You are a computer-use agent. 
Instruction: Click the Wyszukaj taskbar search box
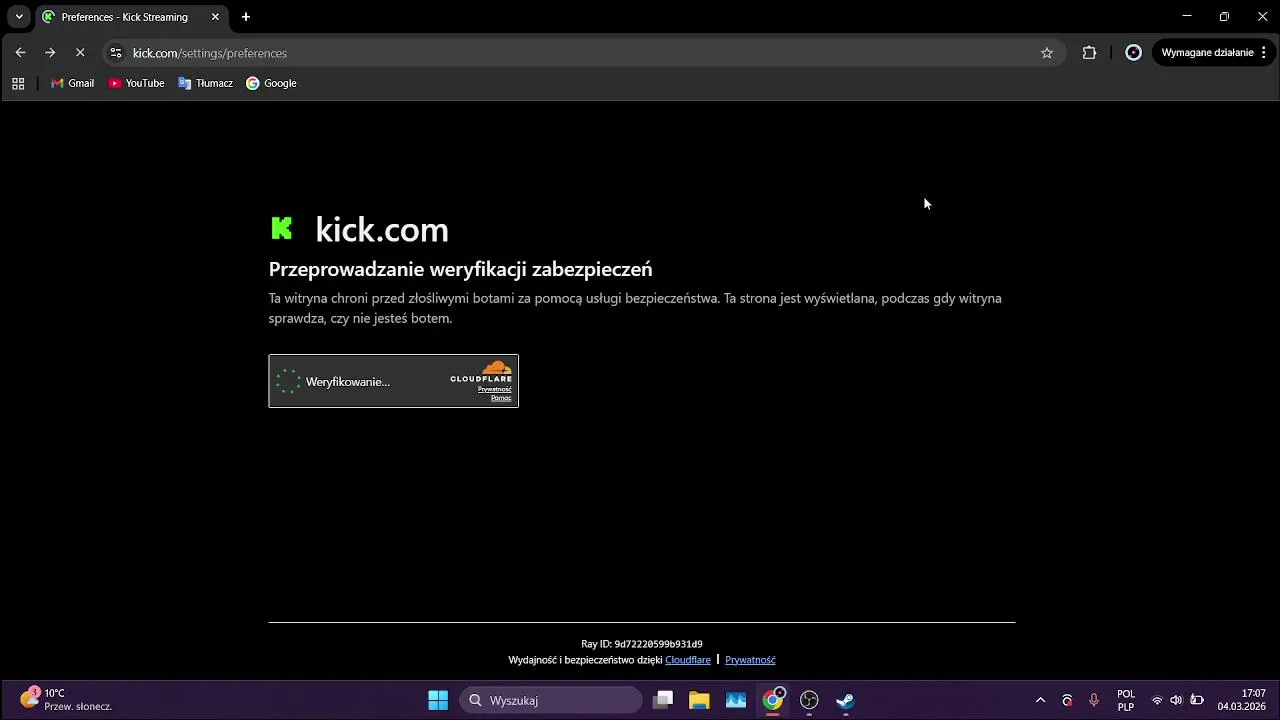(x=551, y=700)
